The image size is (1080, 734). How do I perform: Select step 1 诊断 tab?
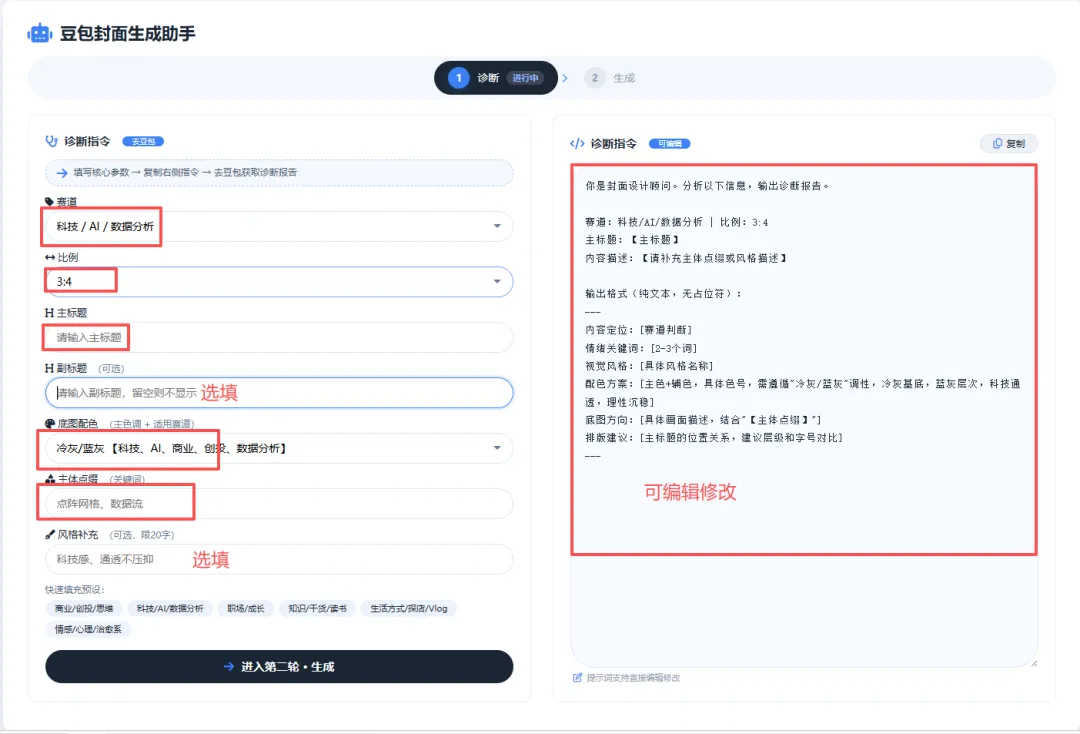(x=495, y=78)
